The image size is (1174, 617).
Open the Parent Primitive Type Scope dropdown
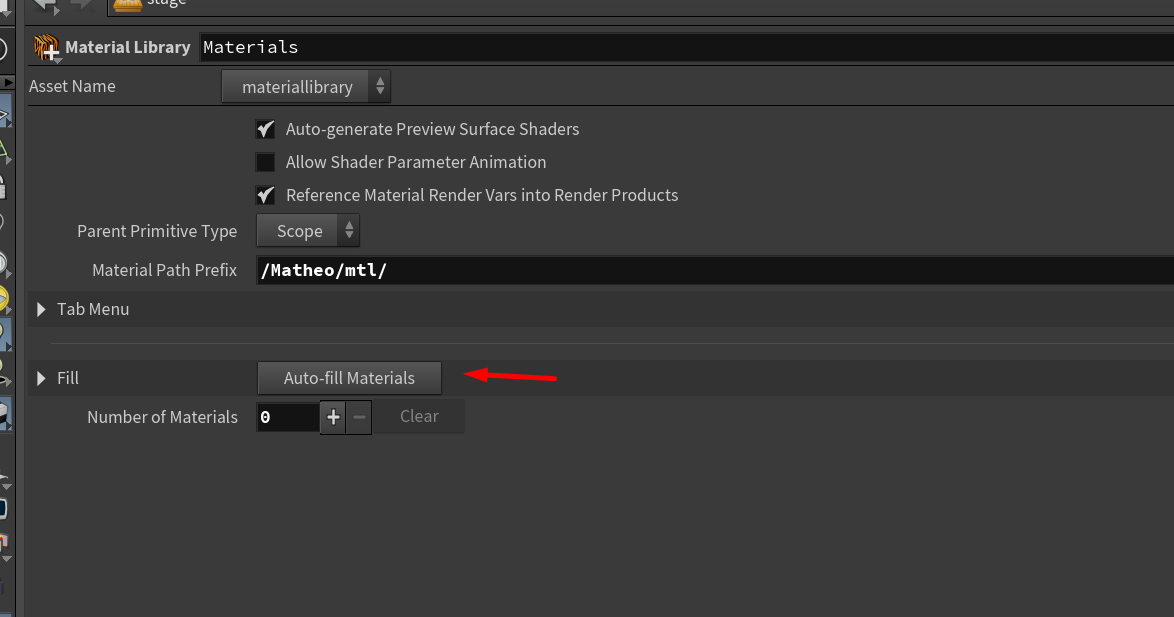[308, 231]
